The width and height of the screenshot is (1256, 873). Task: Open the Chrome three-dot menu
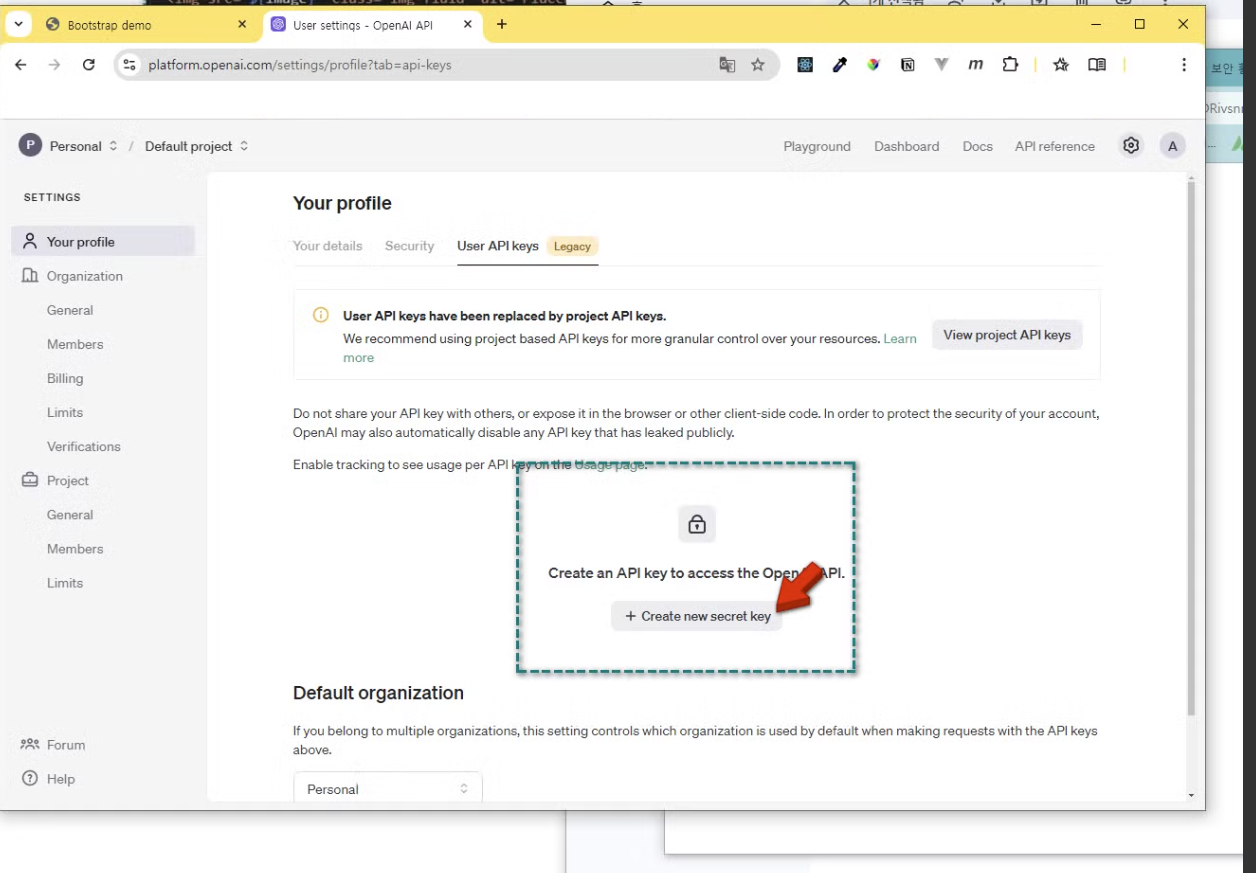click(x=1184, y=65)
